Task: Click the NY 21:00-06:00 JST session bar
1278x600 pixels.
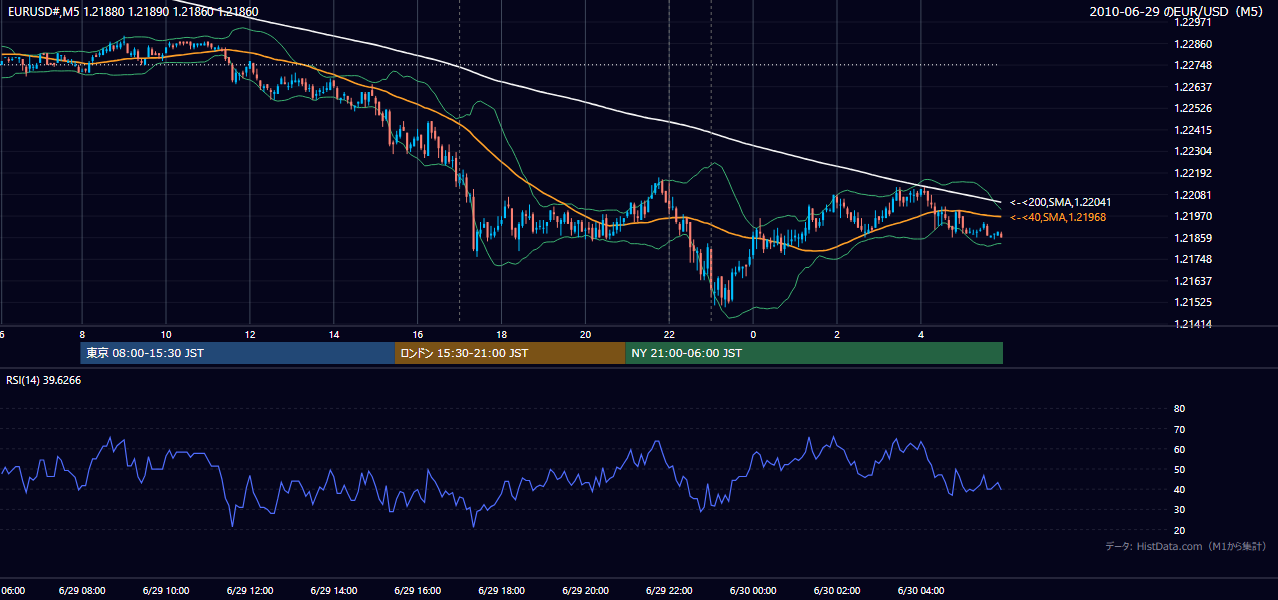Action: (814, 353)
